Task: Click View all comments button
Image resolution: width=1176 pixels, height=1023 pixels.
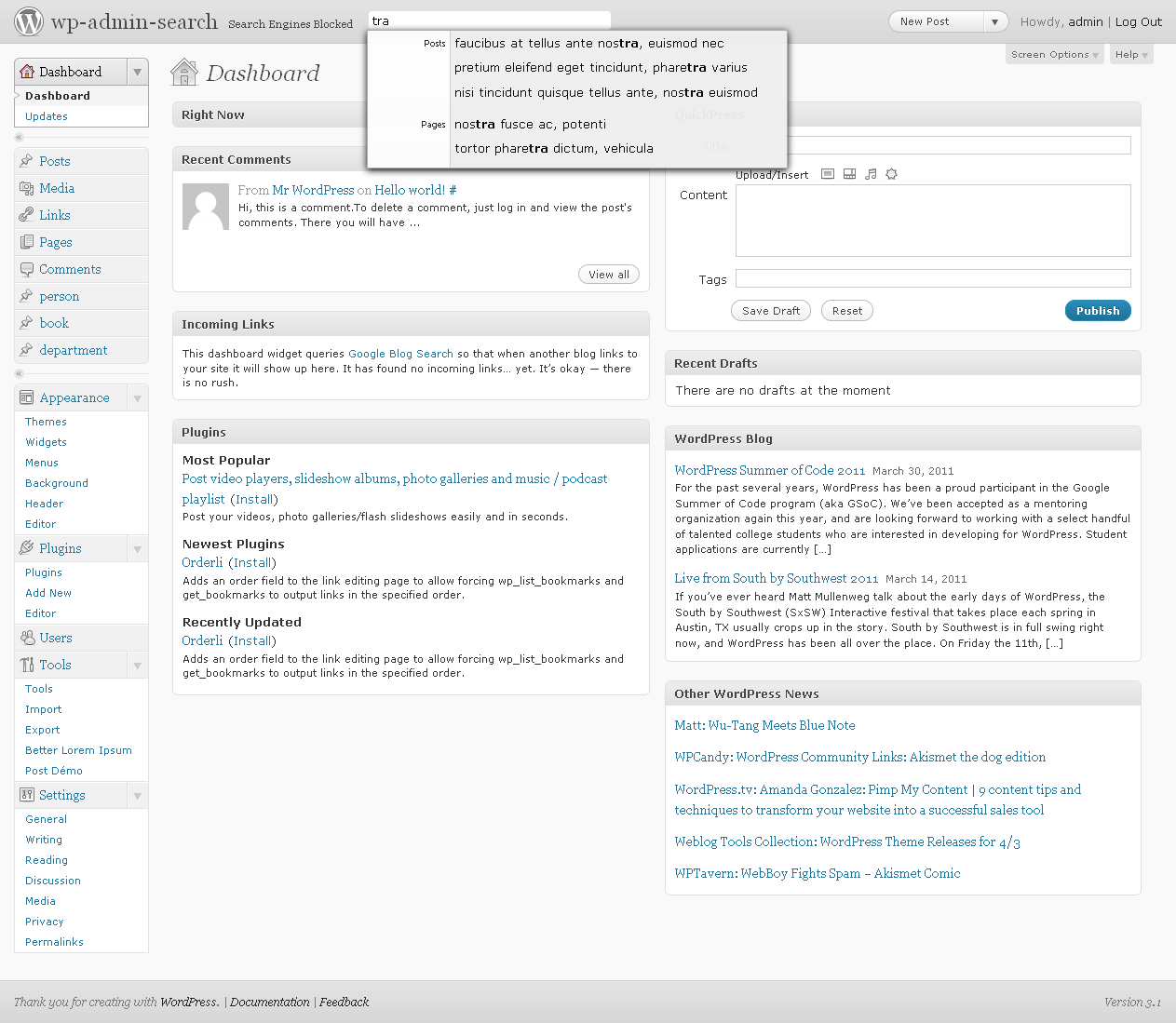Action: click(609, 275)
